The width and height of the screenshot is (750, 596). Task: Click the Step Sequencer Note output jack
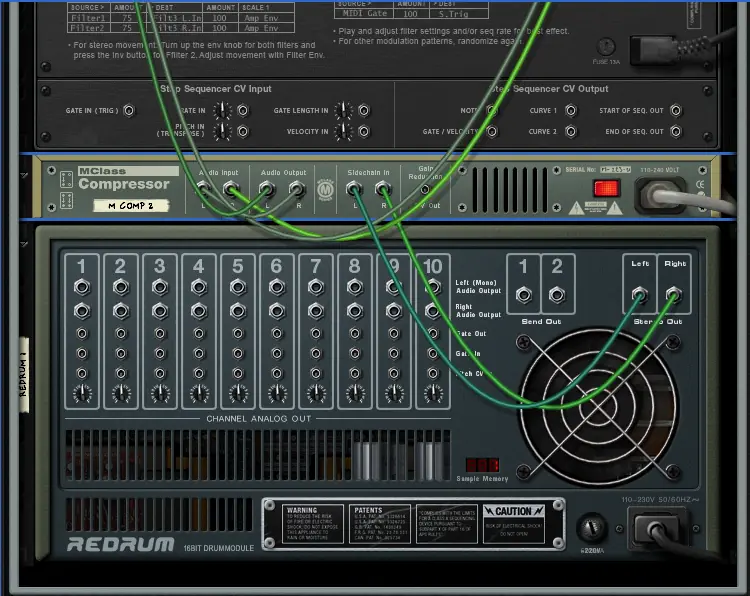492,110
